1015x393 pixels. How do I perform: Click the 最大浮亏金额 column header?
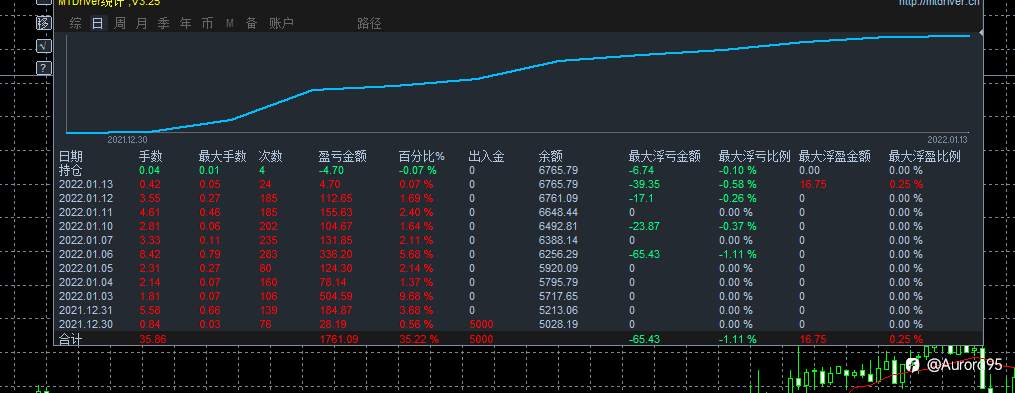pyautogui.click(x=665, y=157)
